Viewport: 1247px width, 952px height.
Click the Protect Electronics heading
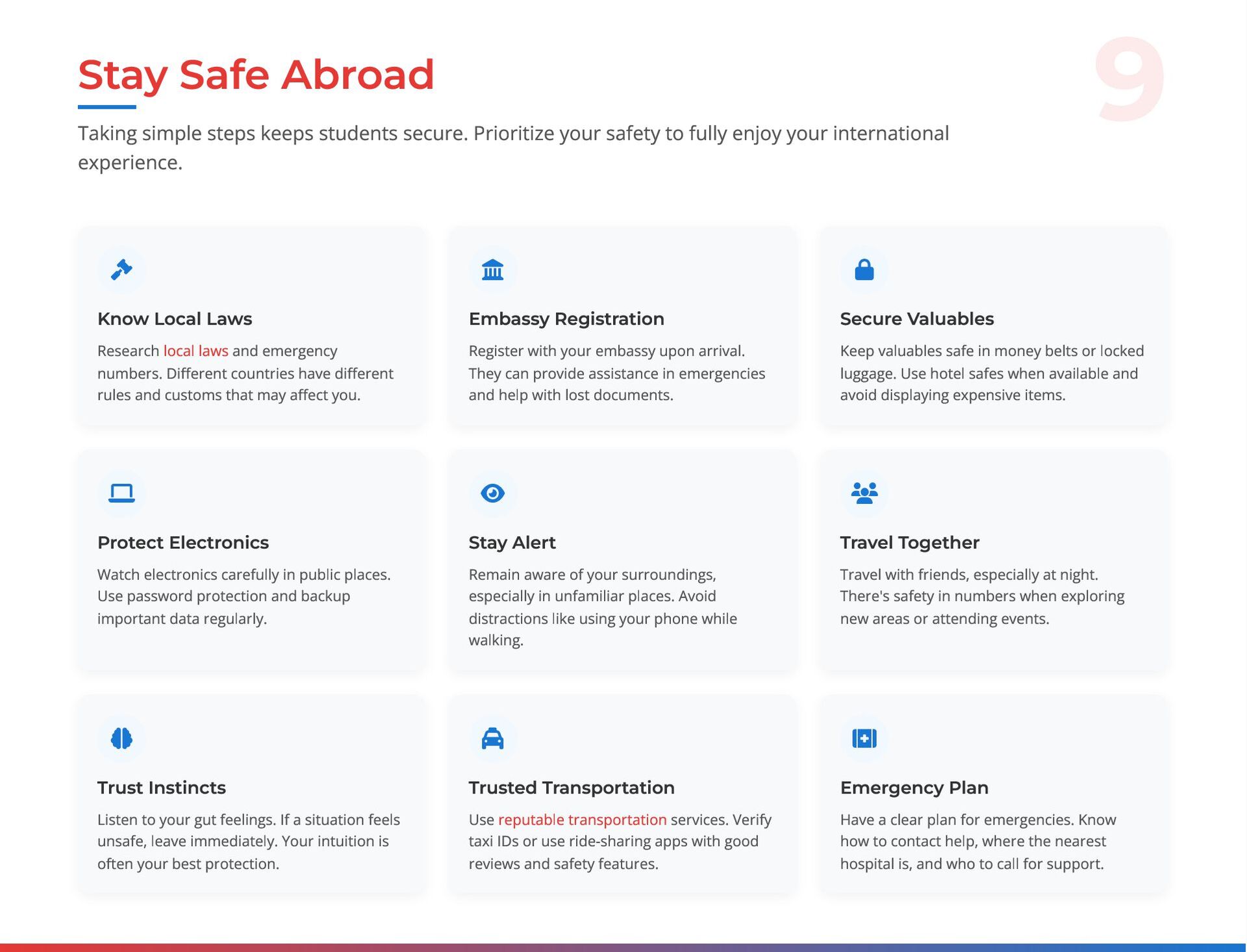point(183,543)
